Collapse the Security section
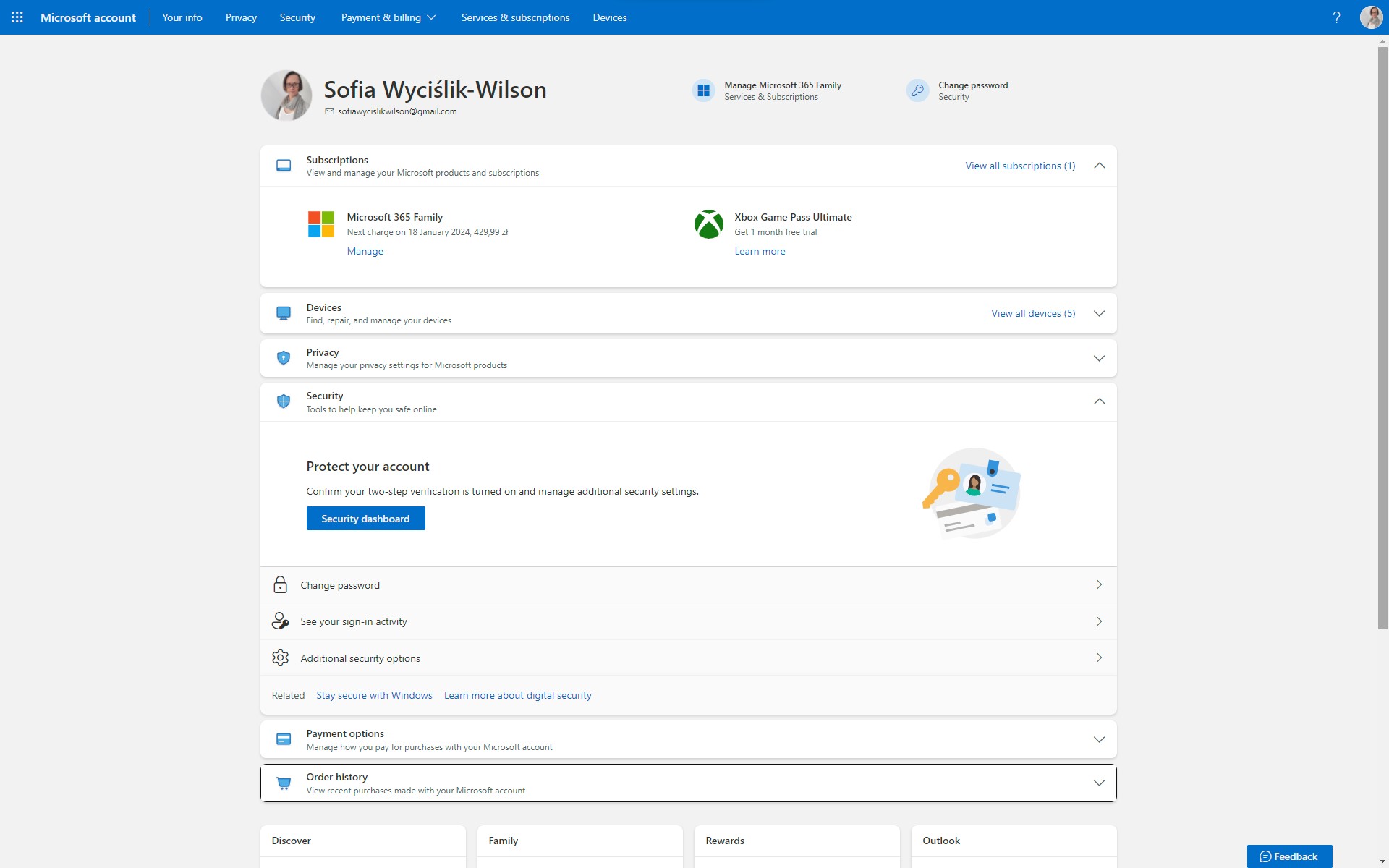 1099,401
